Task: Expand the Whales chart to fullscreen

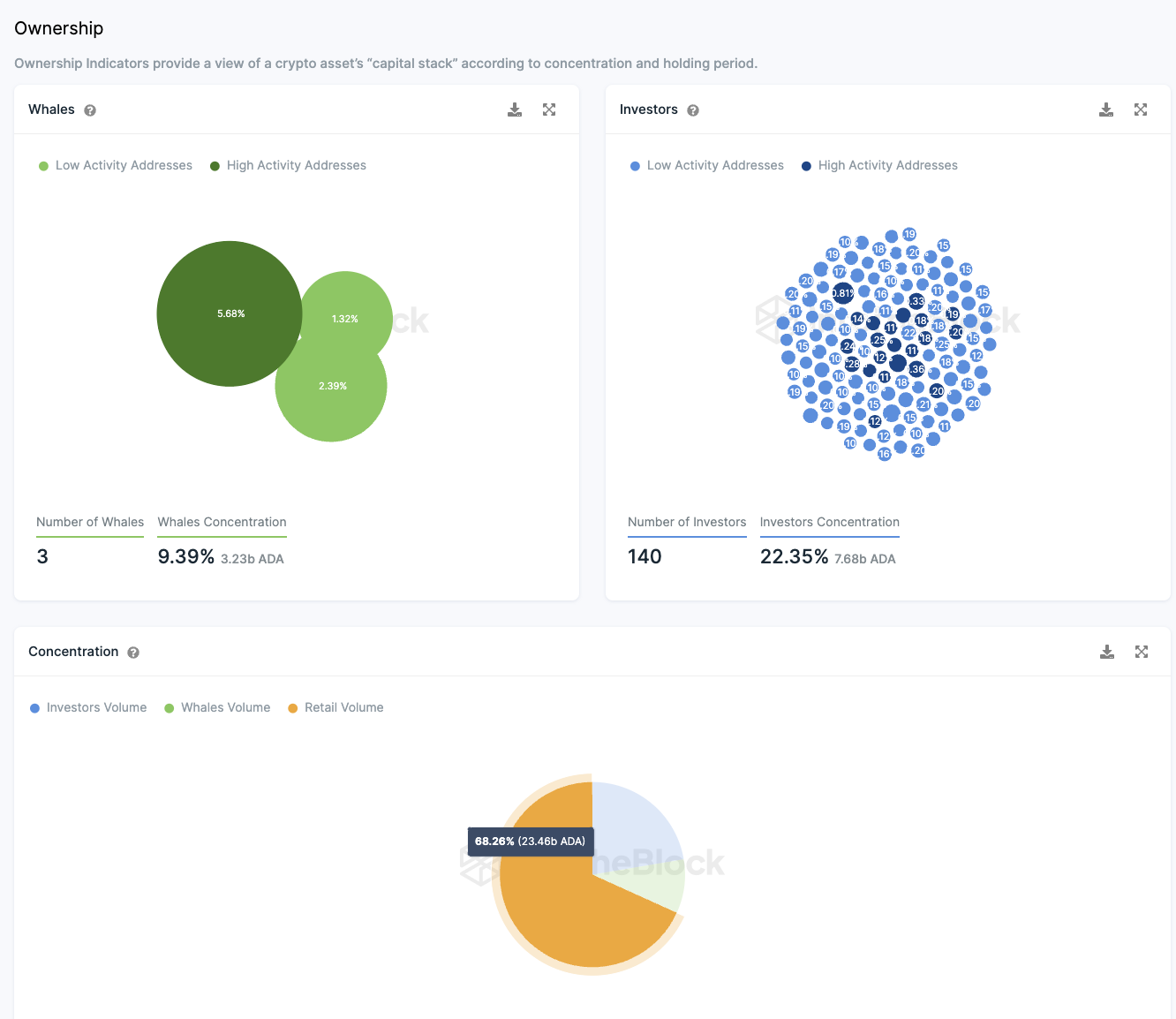Action: (x=549, y=109)
